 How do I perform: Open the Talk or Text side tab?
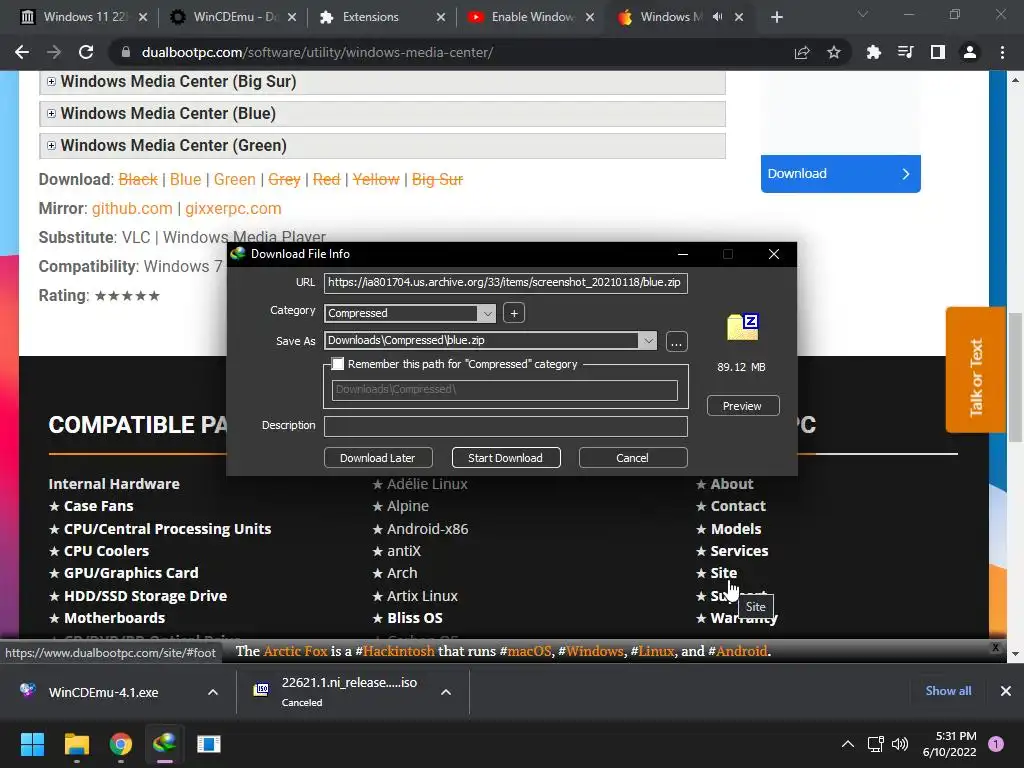coord(975,370)
